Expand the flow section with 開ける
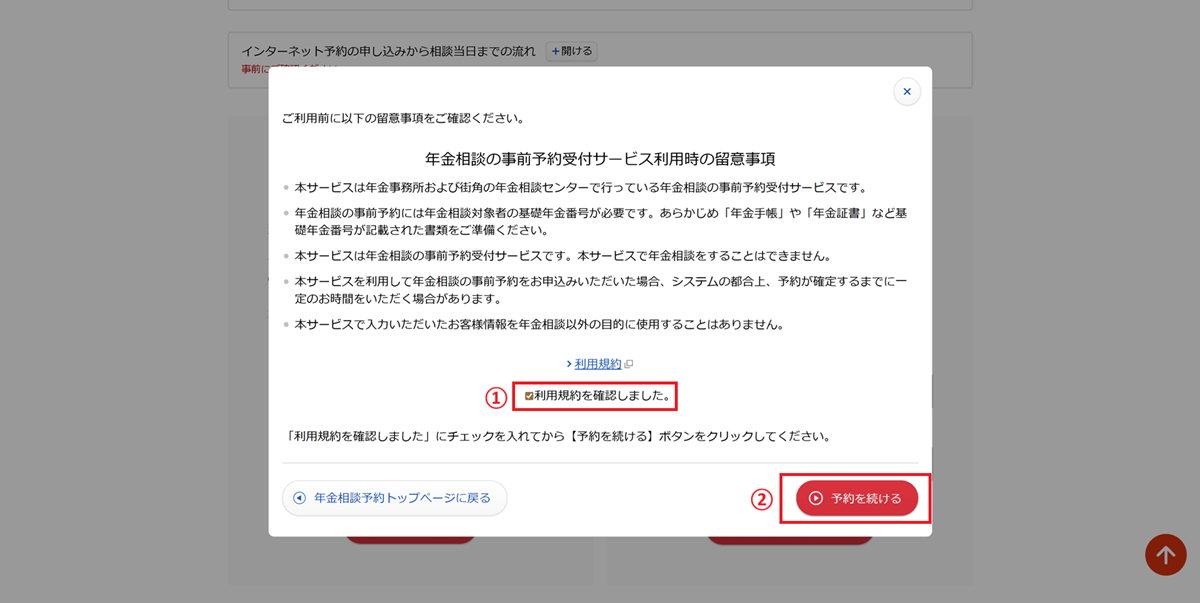Screen dimensions: 1200x603 (571, 51)
